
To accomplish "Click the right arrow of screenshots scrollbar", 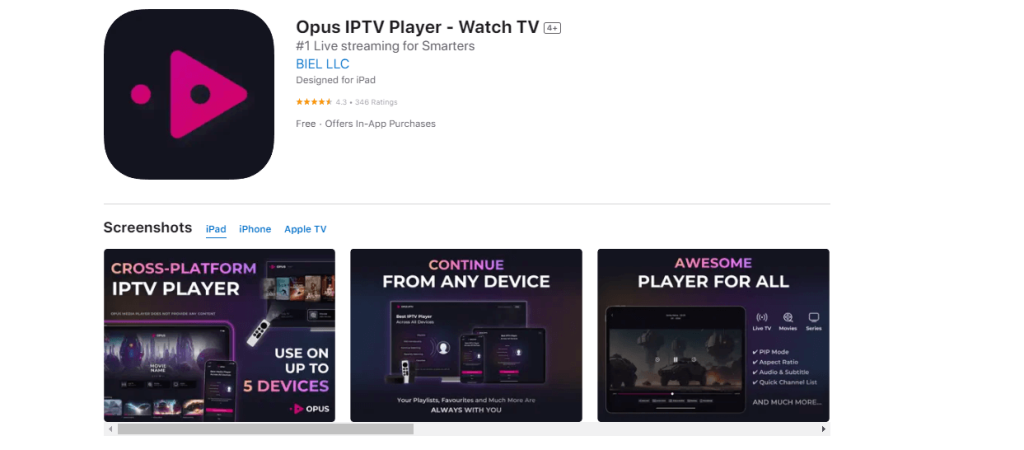I will (x=824, y=429).
